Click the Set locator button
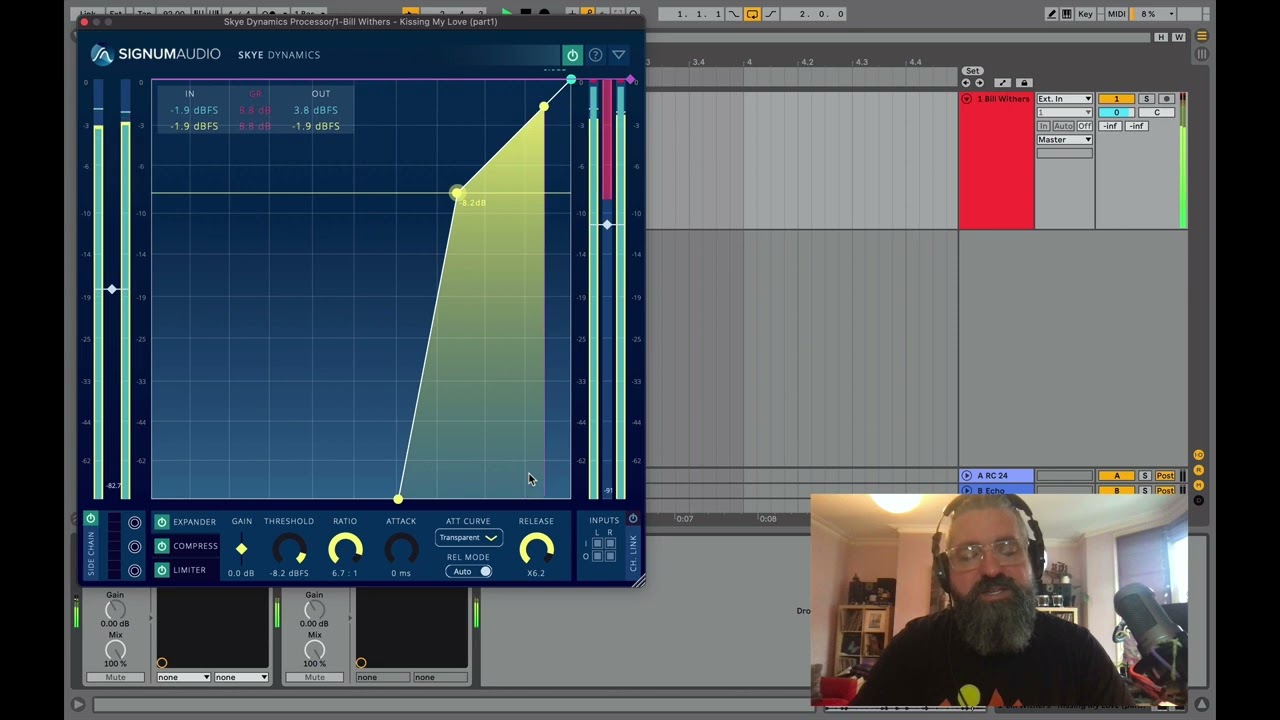Screen dimensions: 1280x720 (972, 71)
